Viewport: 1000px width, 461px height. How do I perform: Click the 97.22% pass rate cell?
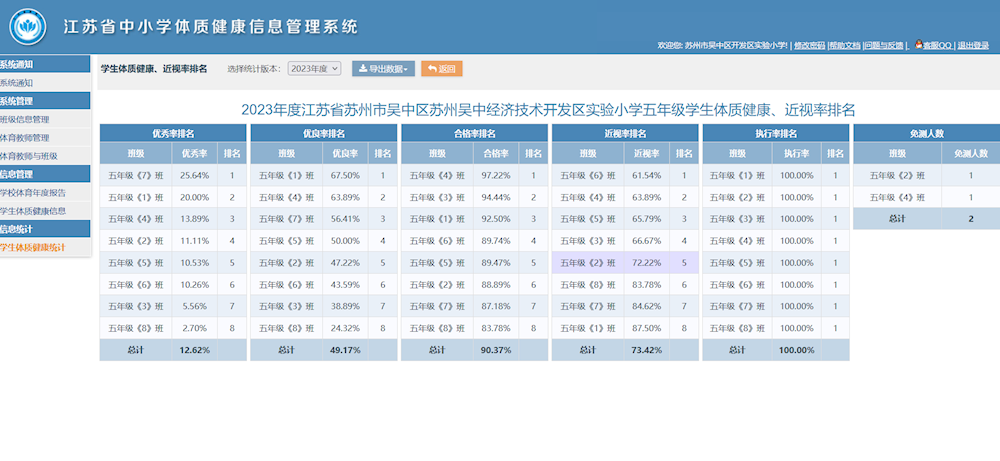(x=496, y=175)
